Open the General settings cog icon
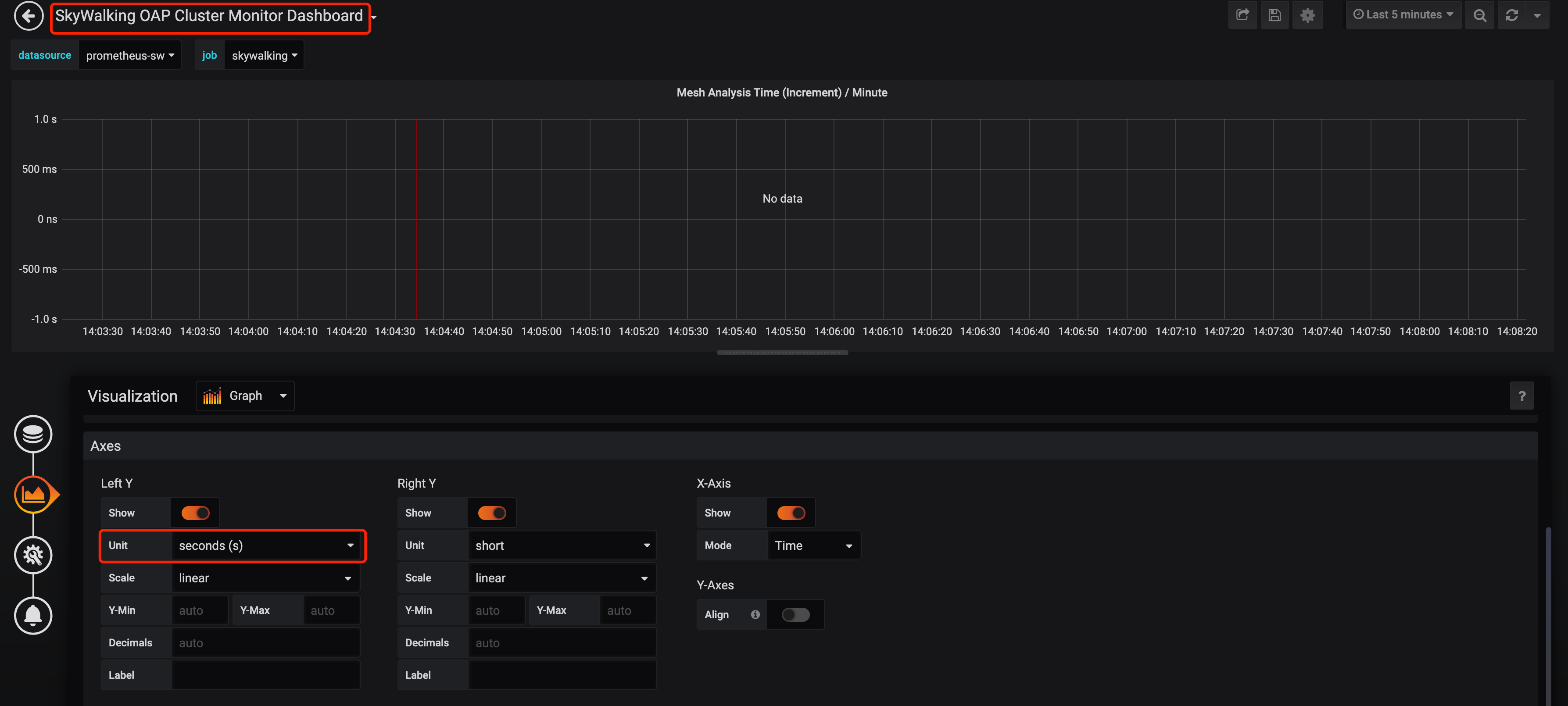The height and width of the screenshot is (706, 1568). pos(33,554)
